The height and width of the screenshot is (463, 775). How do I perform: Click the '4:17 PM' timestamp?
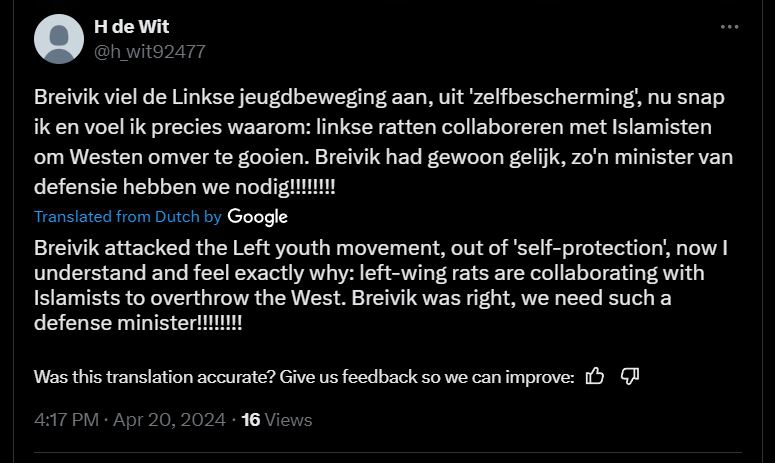pos(67,420)
